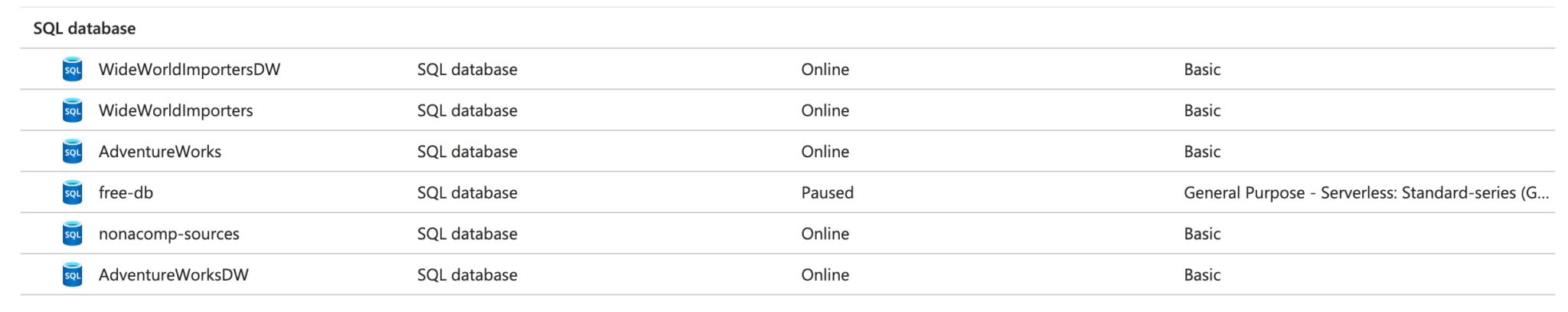This screenshot has height=312, width=1568.
Task: Open the WideWorldImporters database link
Action: (175, 110)
